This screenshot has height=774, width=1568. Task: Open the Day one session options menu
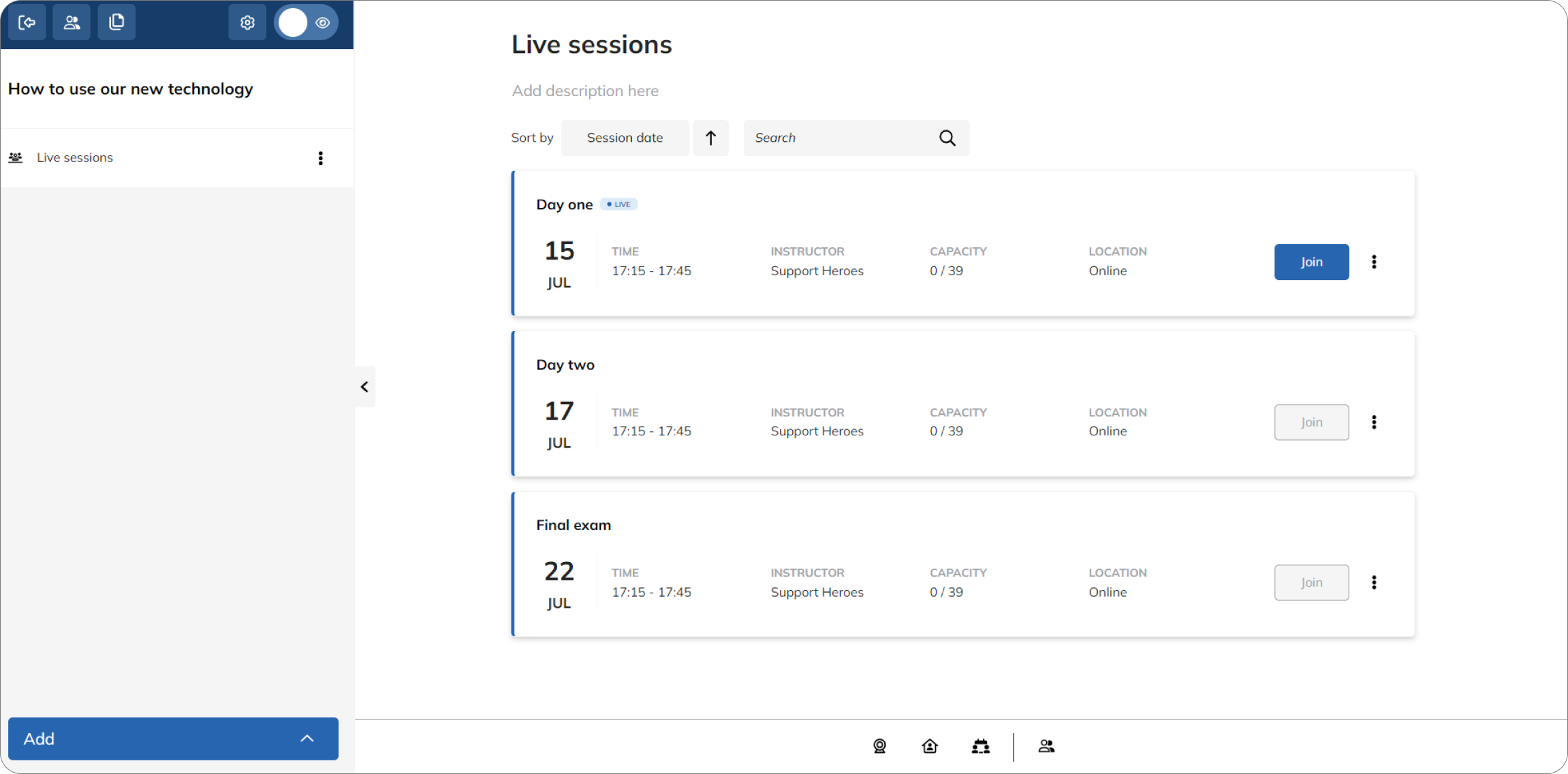coord(1375,262)
